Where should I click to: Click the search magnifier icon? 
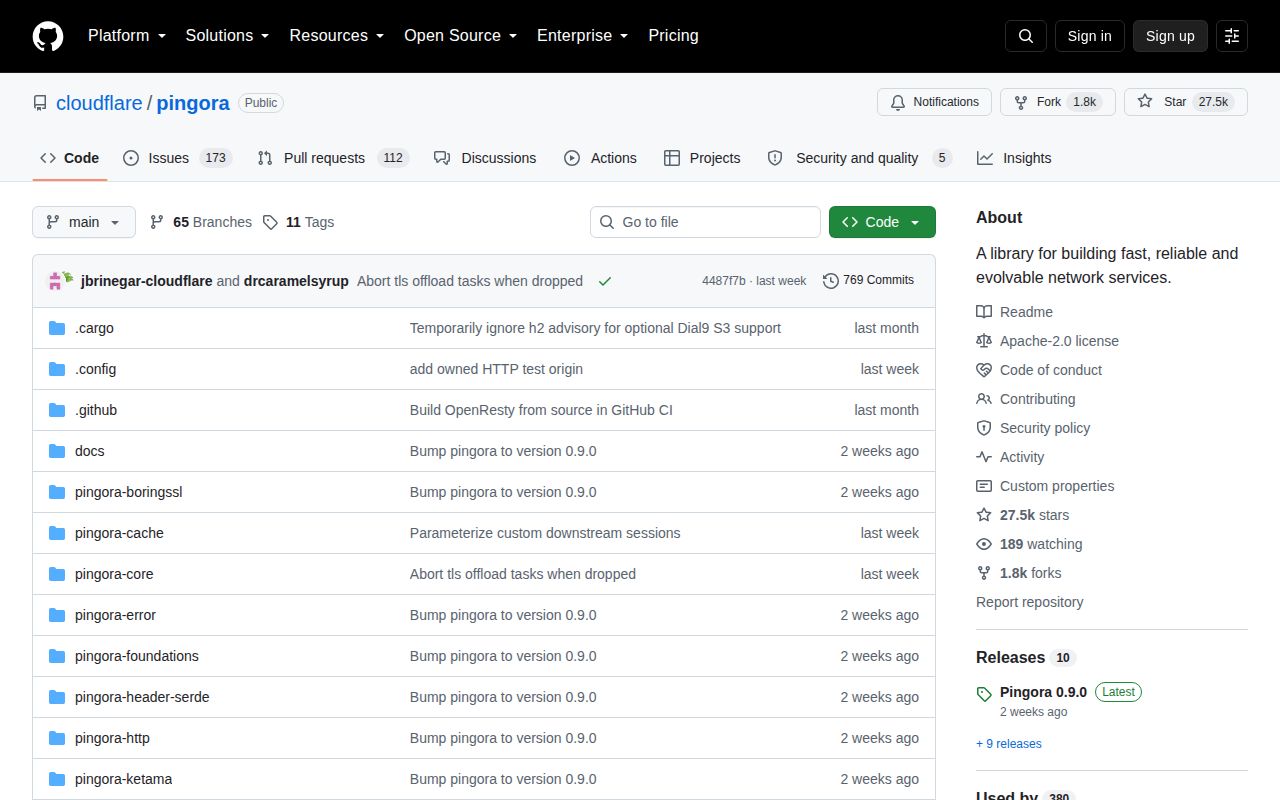[x=1026, y=36]
